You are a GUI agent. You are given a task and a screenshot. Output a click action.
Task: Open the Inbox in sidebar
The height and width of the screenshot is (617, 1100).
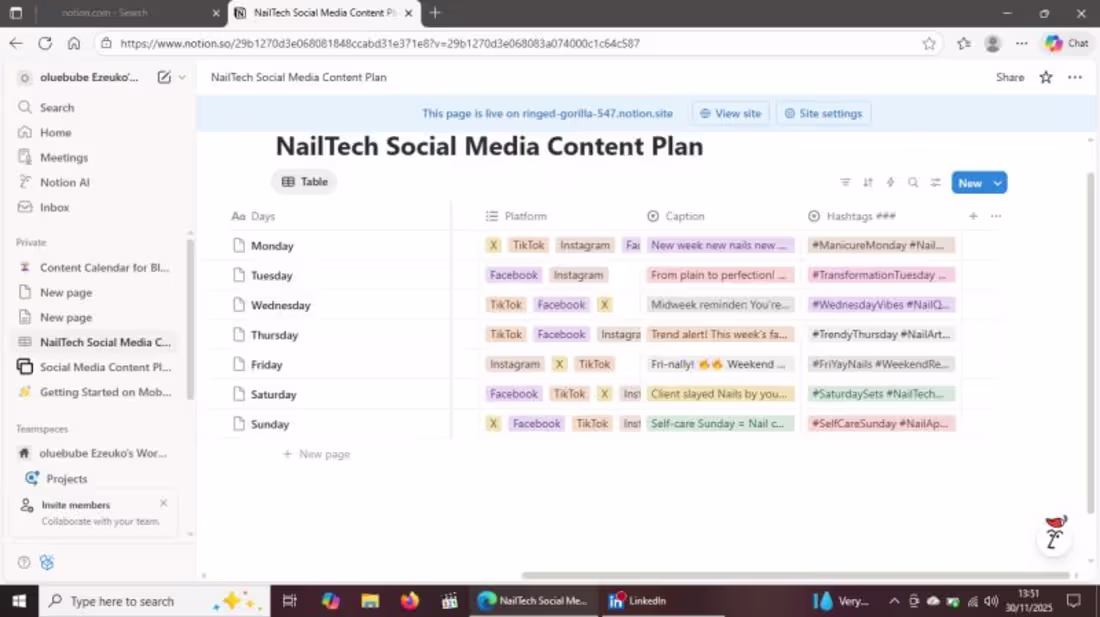click(54, 208)
